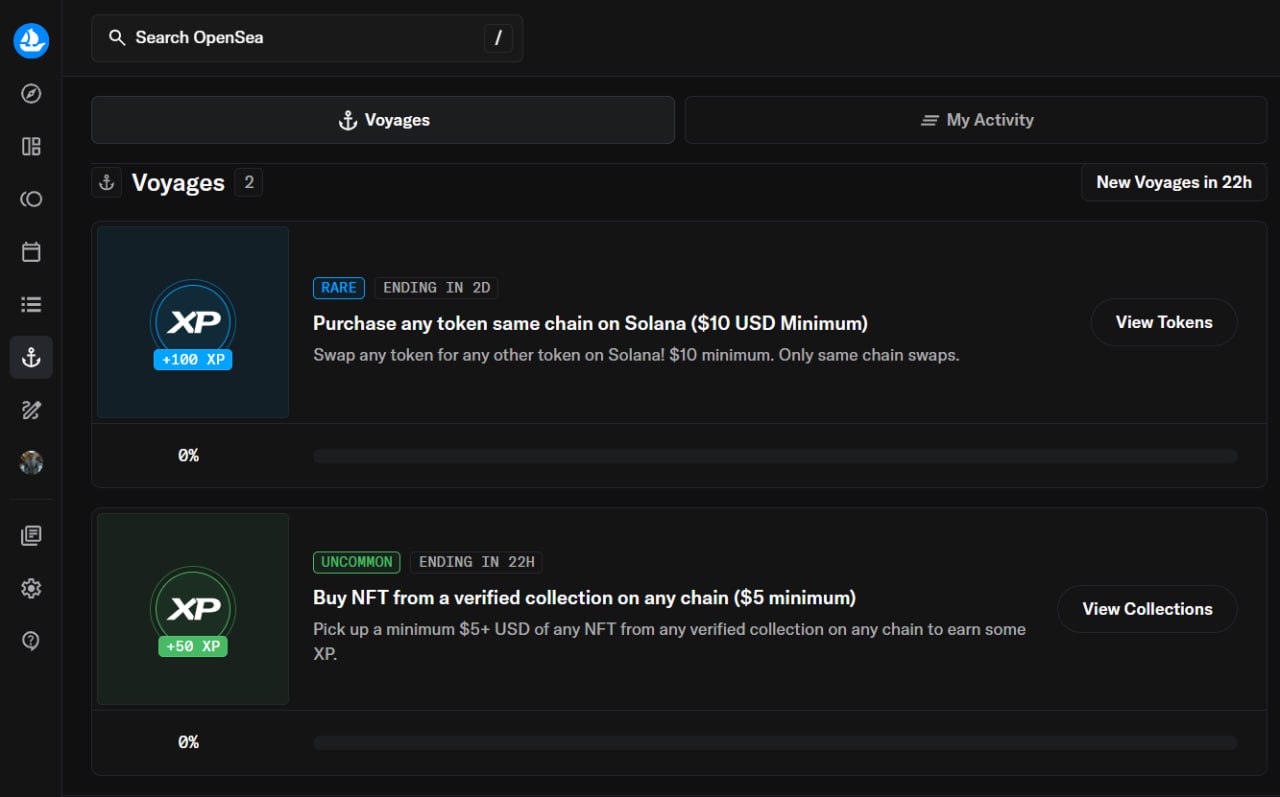Click the New Voyages in 22h button
Viewport: 1280px width, 797px height.
point(1174,182)
